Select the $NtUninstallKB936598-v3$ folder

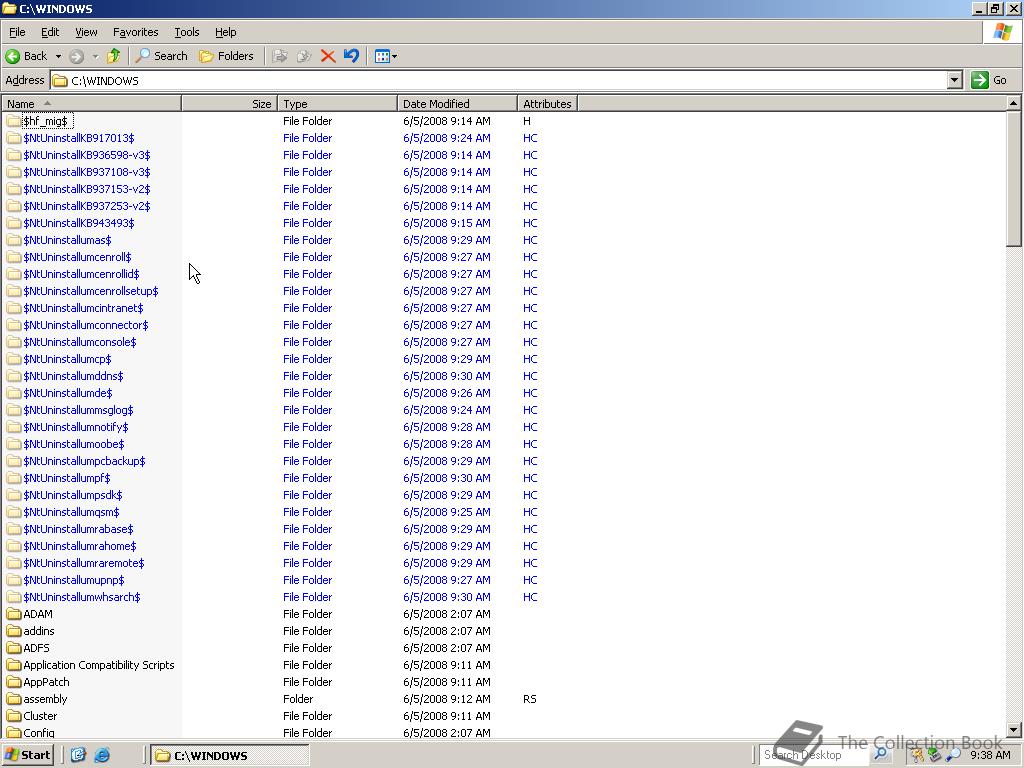click(x=87, y=155)
